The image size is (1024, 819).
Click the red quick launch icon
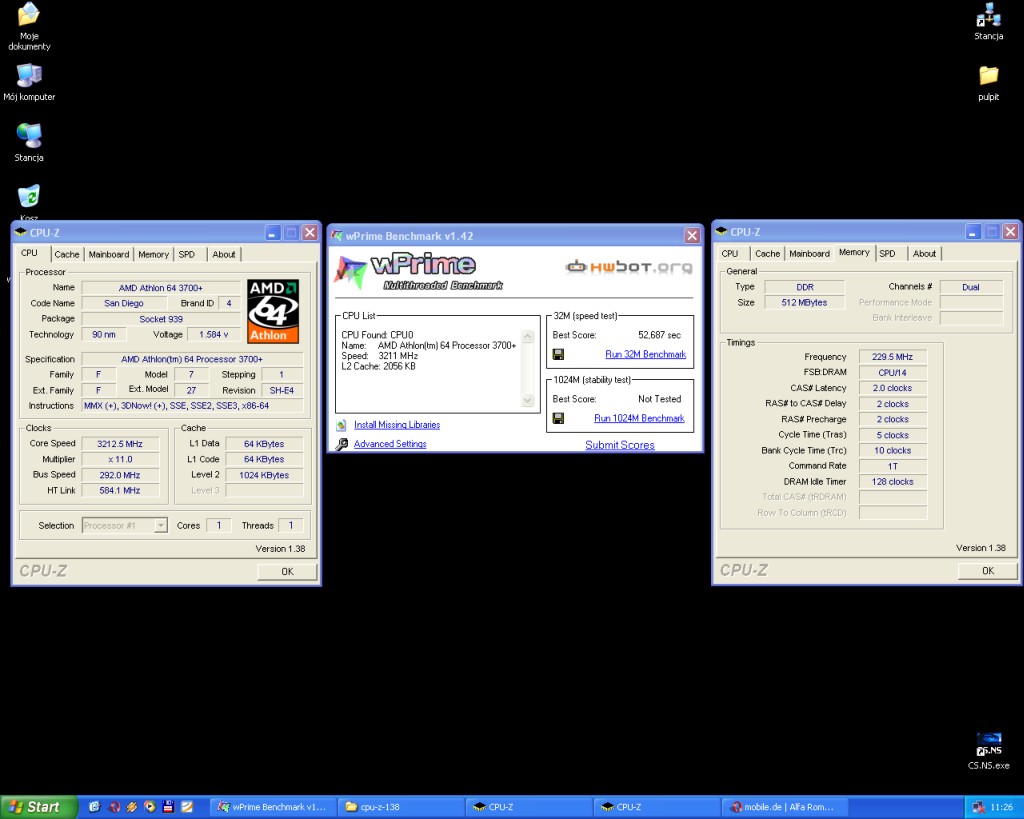(113, 807)
